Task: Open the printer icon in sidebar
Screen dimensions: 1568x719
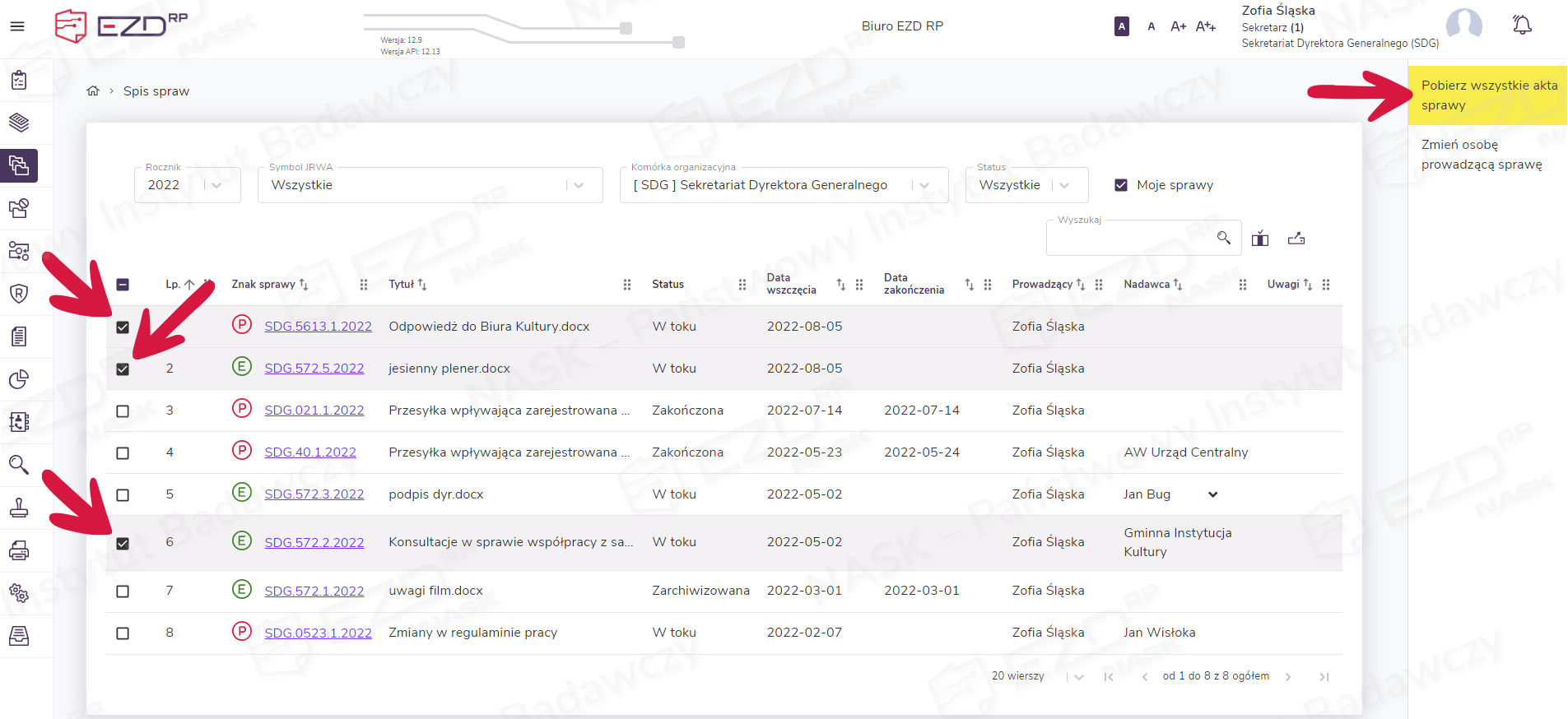Action: [x=19, y=550]
